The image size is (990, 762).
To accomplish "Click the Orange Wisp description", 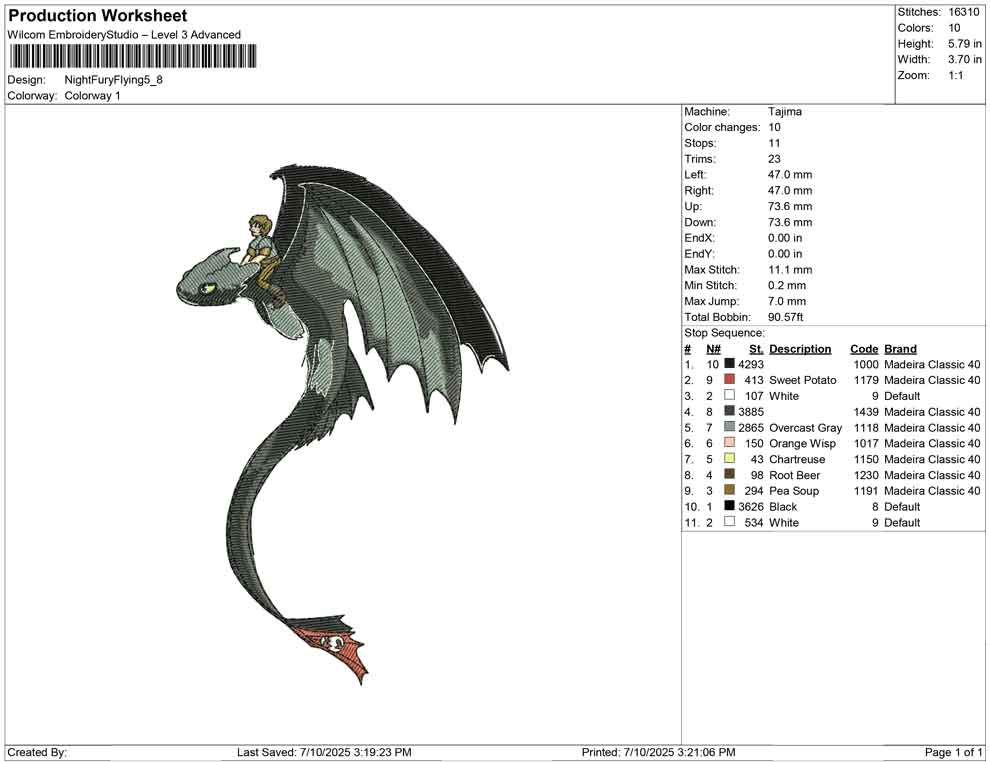I will pyautogui.click(x=802, y=443).
